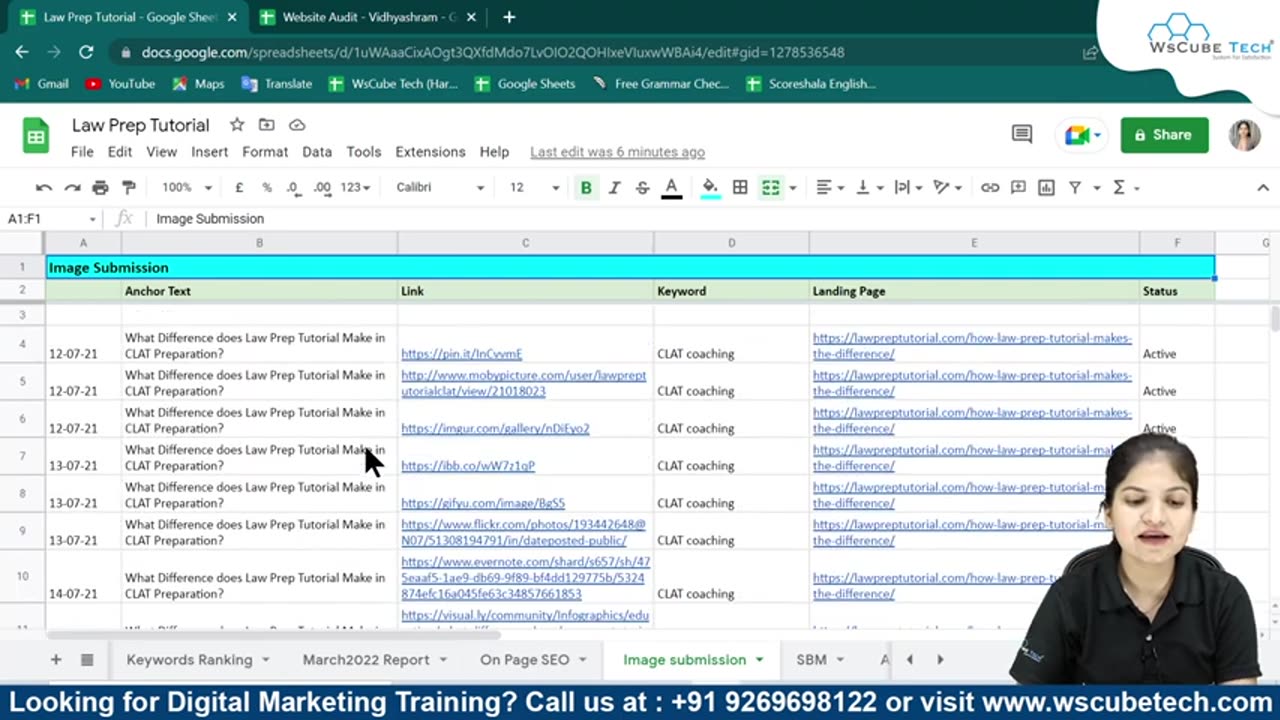The height and width of the screenshot is (720, 1280).
Task: Insert comment from toolbar icon
Action: click(x=1018, y=187)
